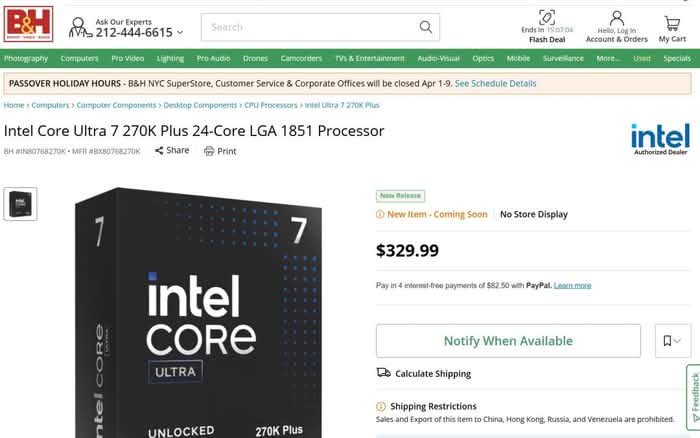Print this product page
700x438 pixels.
click(x=220, y=151)
